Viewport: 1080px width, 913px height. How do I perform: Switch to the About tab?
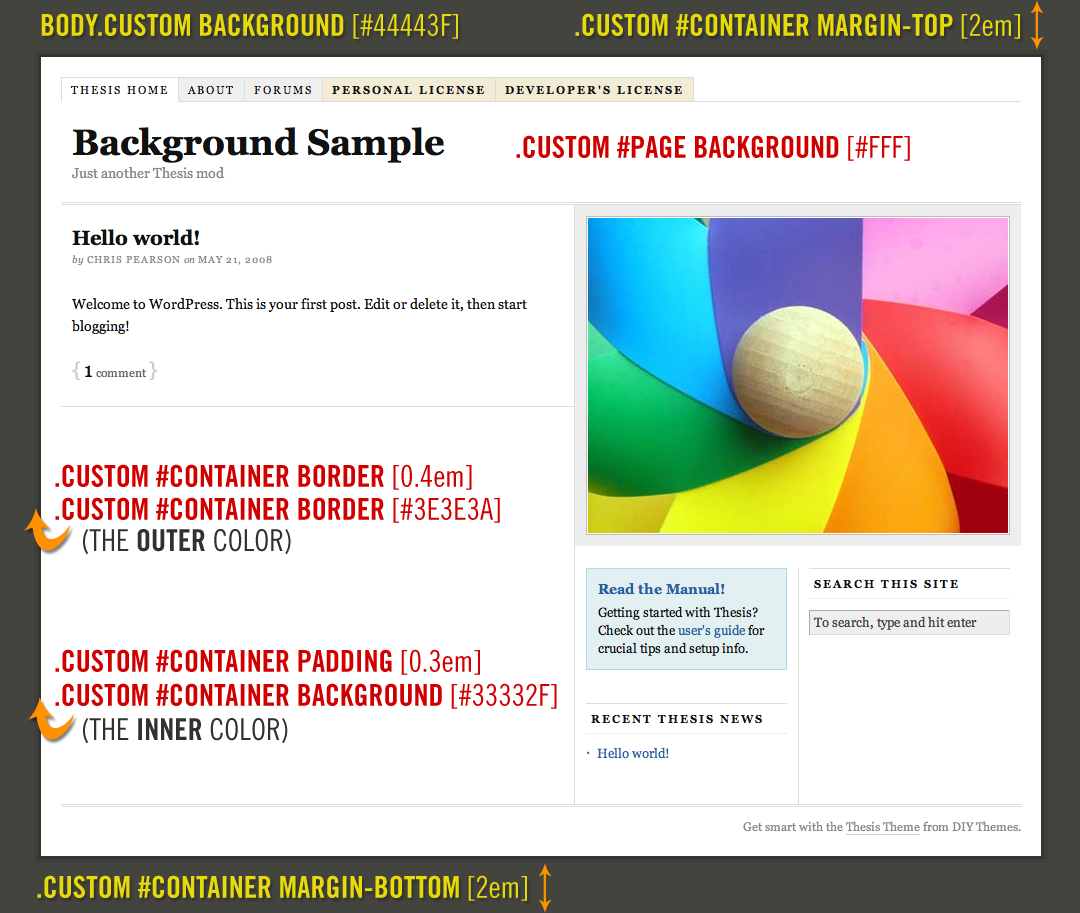point(211,90)
